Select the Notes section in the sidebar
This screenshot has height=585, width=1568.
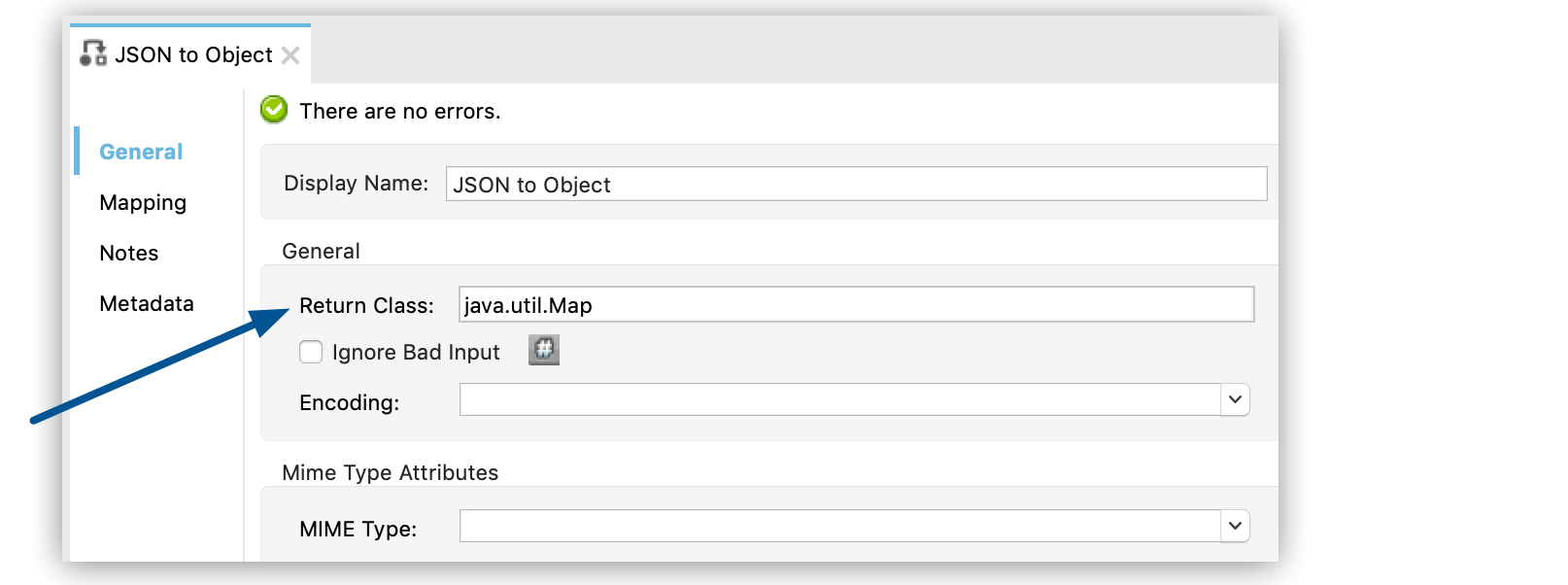point(127,253)
